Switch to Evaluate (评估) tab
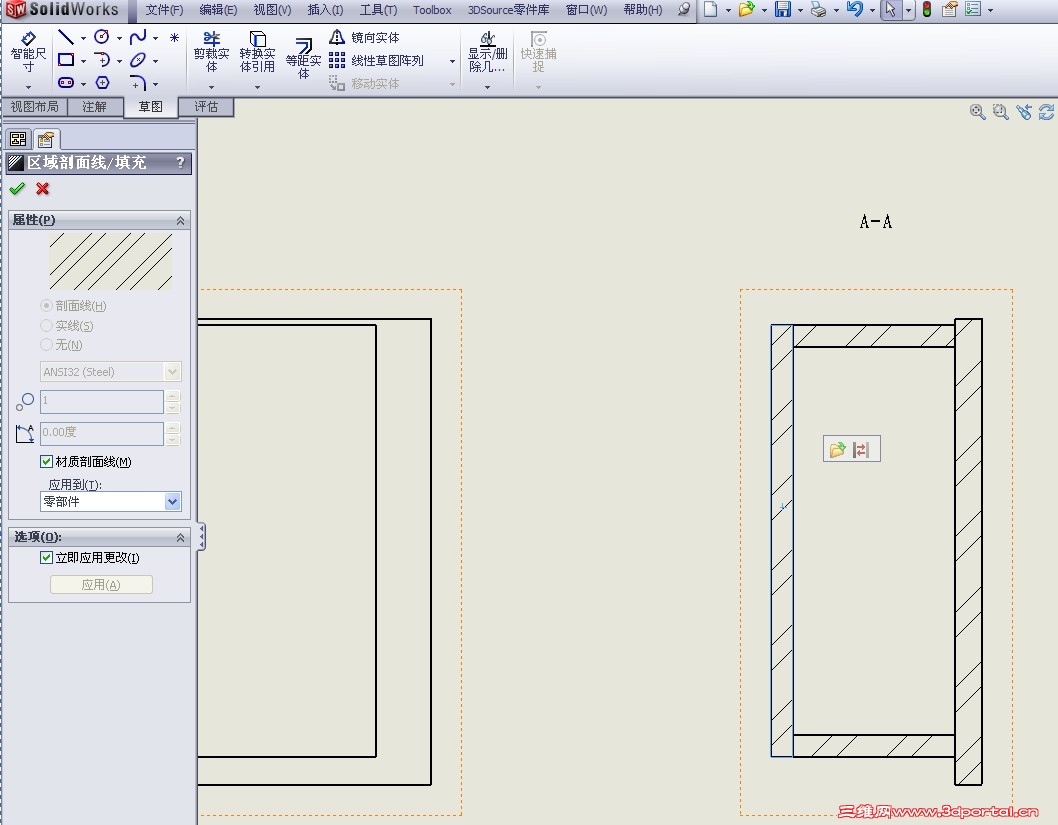Viewport: 1058px width, 825px height. pyautogui.click(x=206, y=107)
